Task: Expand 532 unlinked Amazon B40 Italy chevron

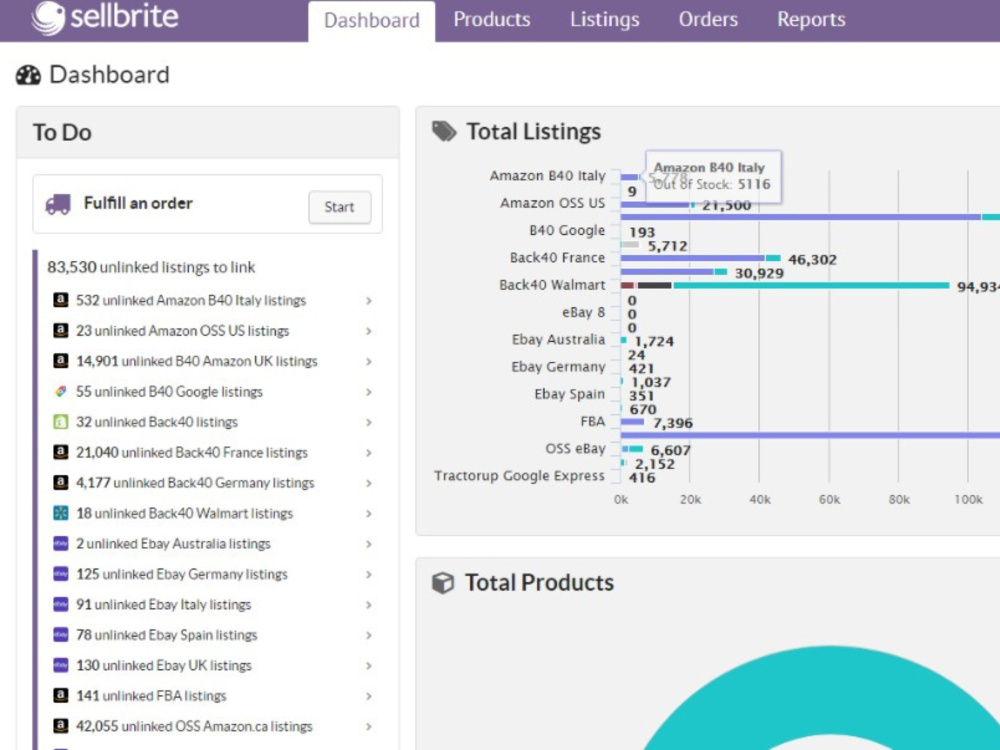Action: [x=369, y=300]
